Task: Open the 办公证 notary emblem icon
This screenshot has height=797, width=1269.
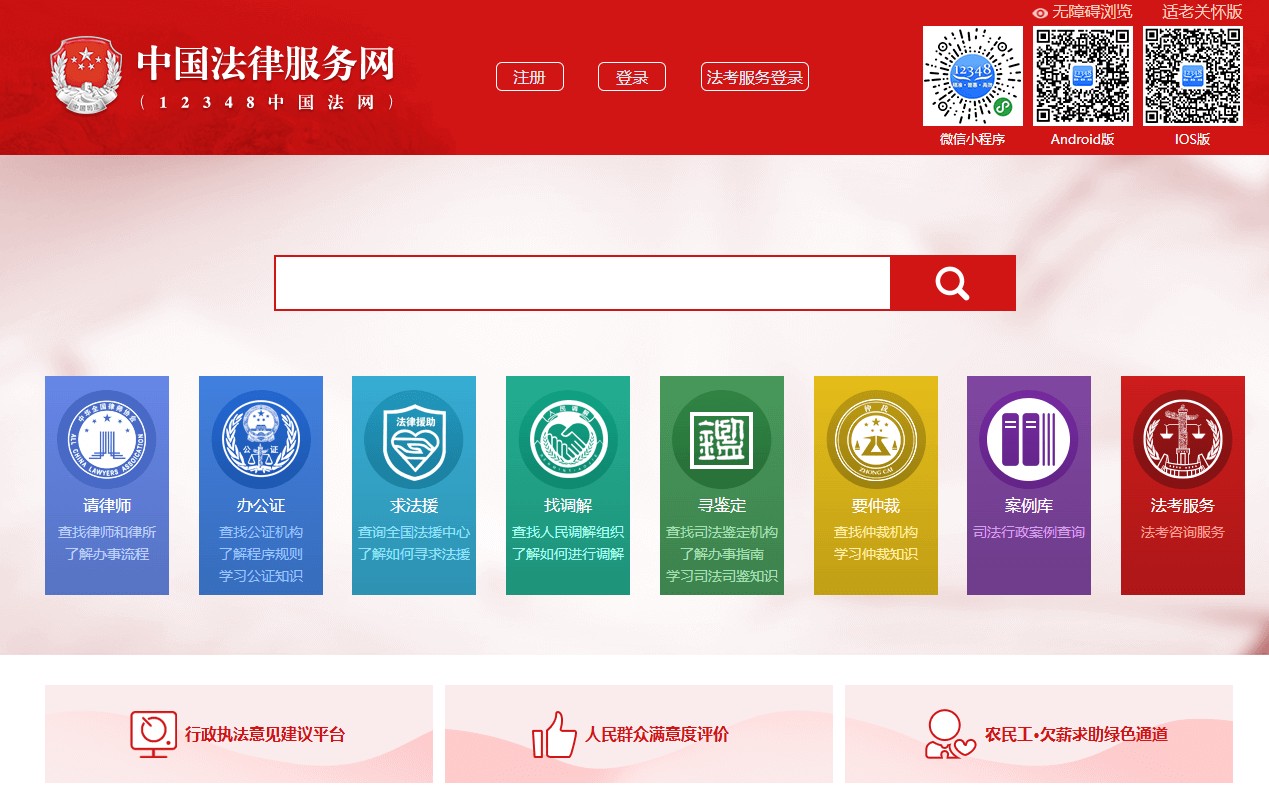Action: coord(261,439)
